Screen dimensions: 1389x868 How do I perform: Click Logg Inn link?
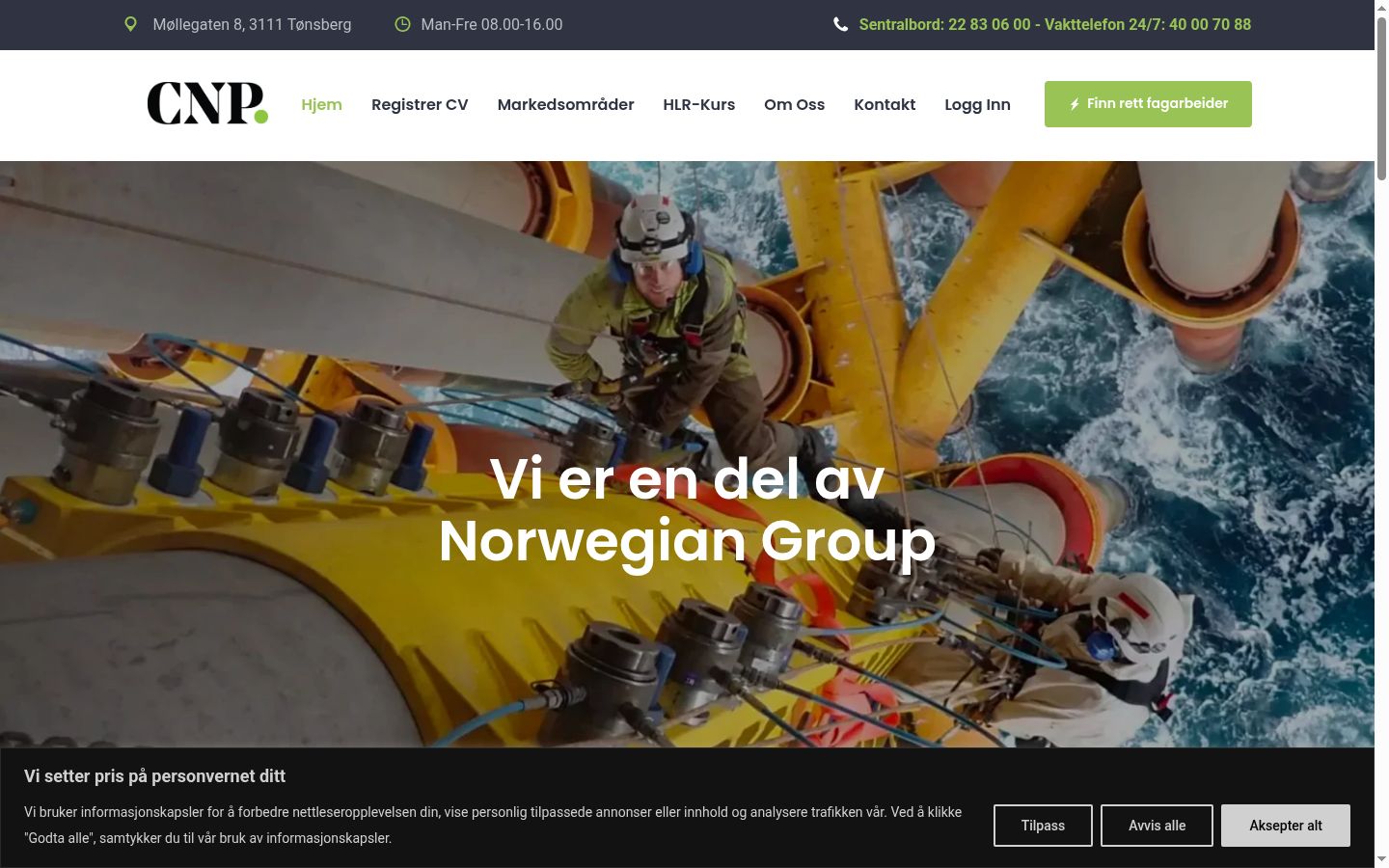pos(977,104)
